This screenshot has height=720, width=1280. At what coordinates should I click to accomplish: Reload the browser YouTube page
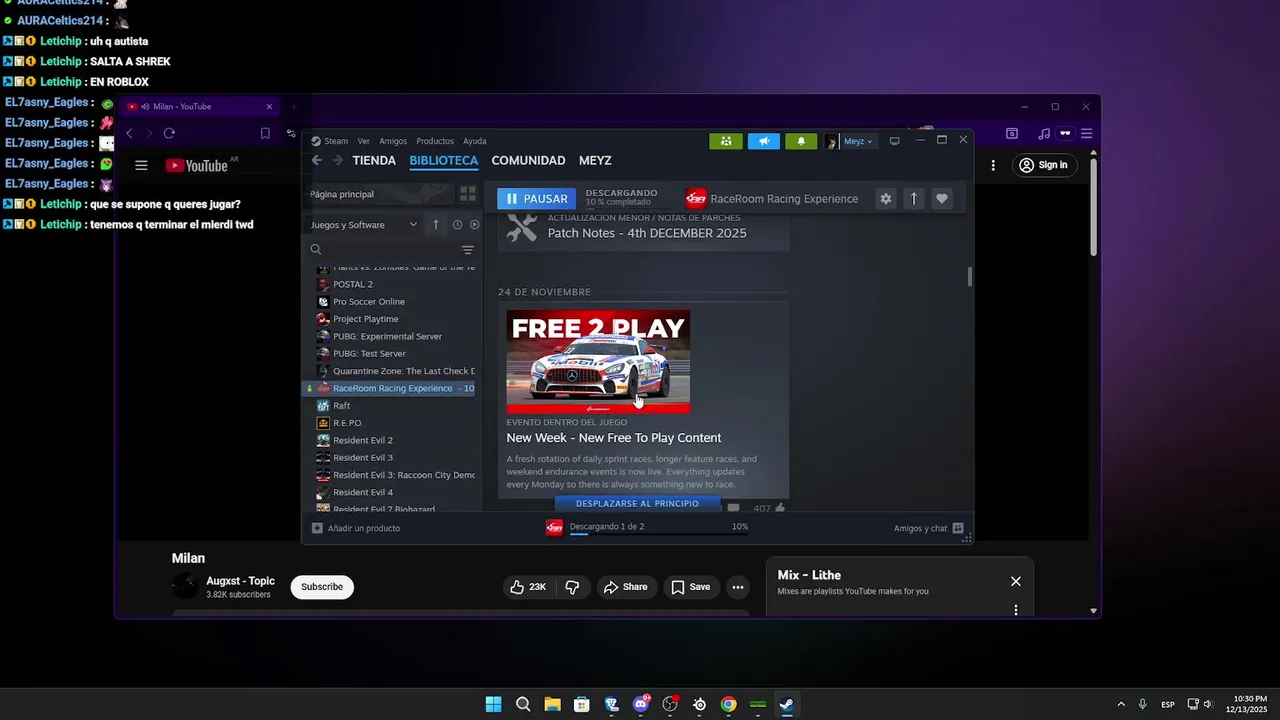click(169, 133)
